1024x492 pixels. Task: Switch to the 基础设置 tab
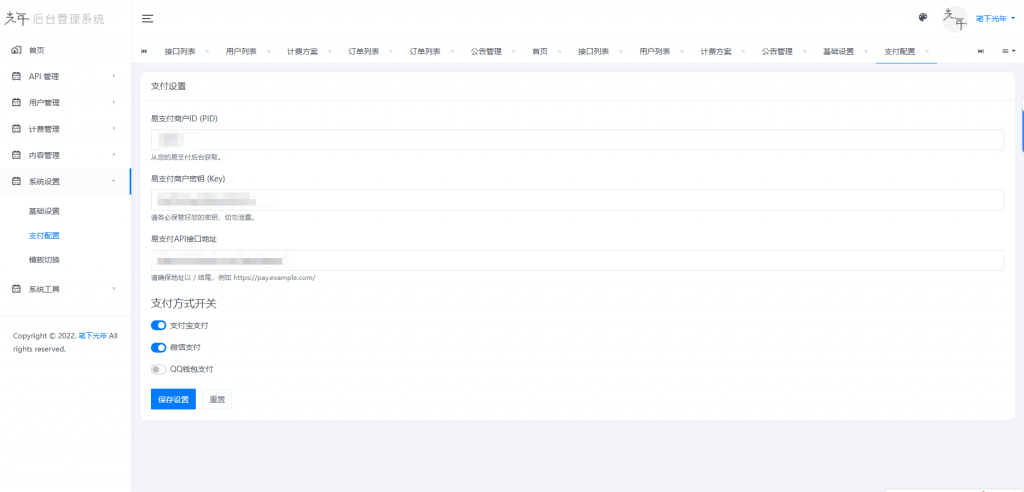tap(838, 51)
